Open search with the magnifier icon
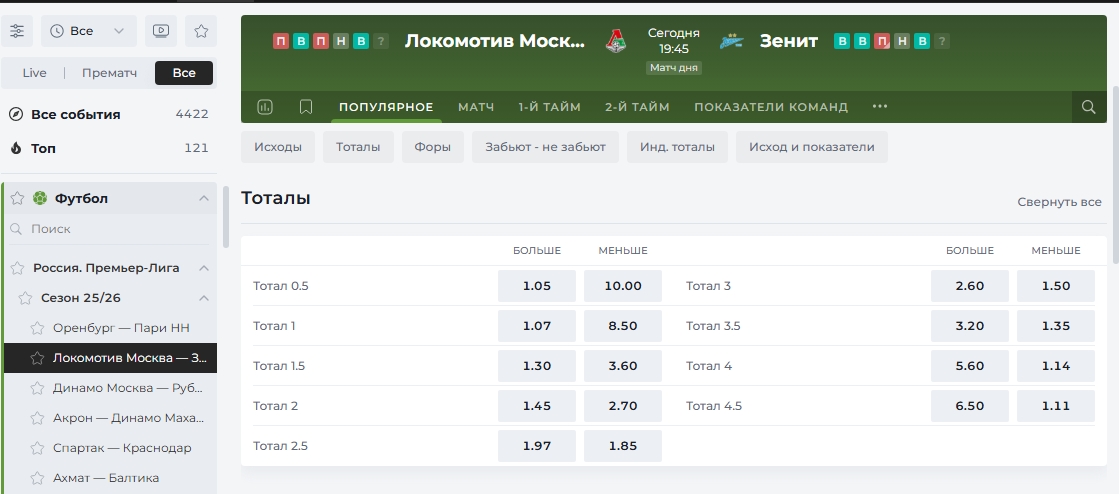 [x=1088, y=107]
